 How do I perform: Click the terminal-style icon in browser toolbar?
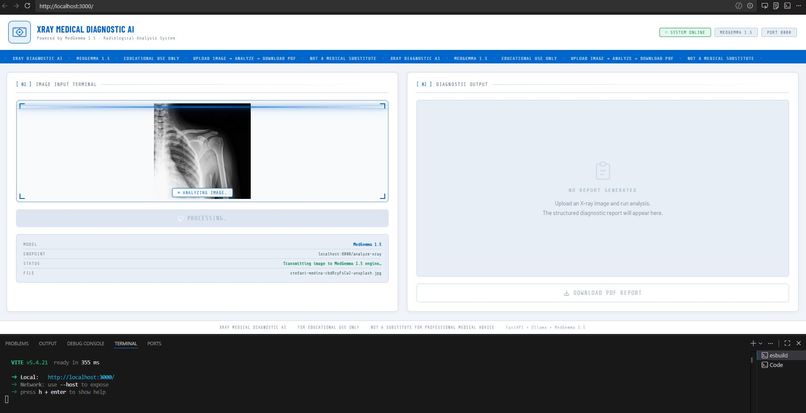[x=787, y=6]
